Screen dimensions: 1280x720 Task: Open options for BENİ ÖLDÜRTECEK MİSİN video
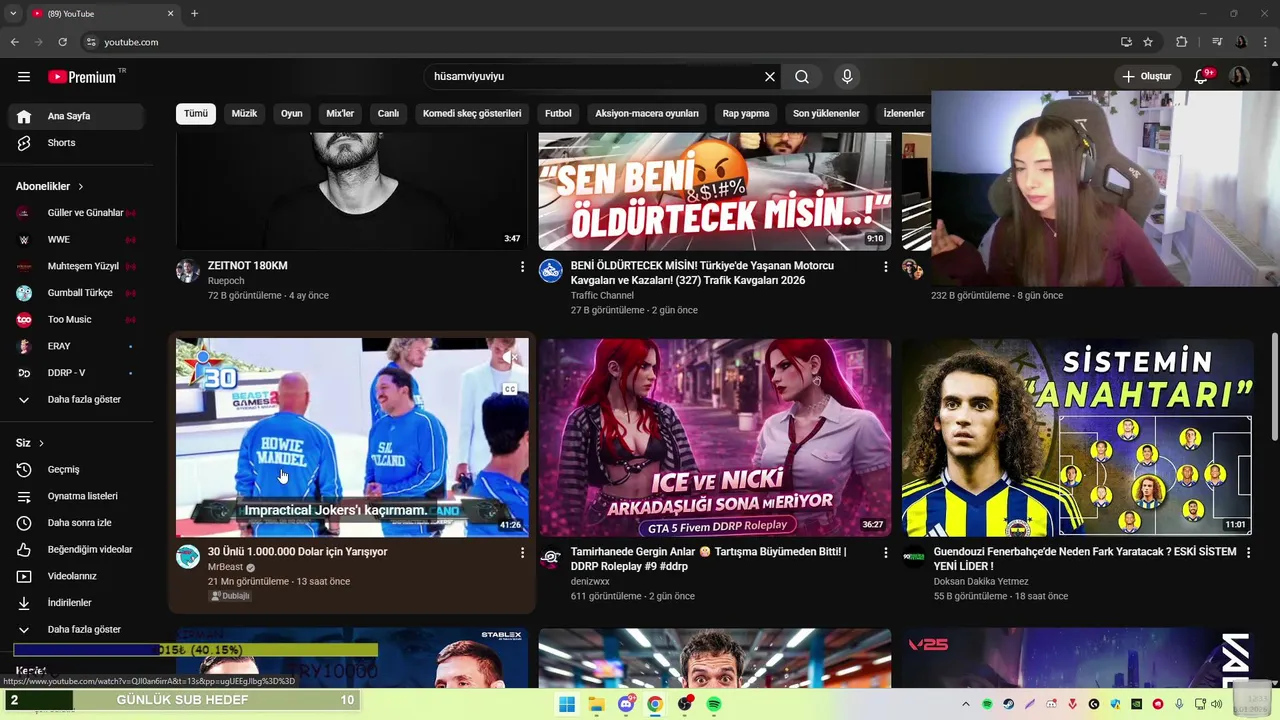pos(885,267)
